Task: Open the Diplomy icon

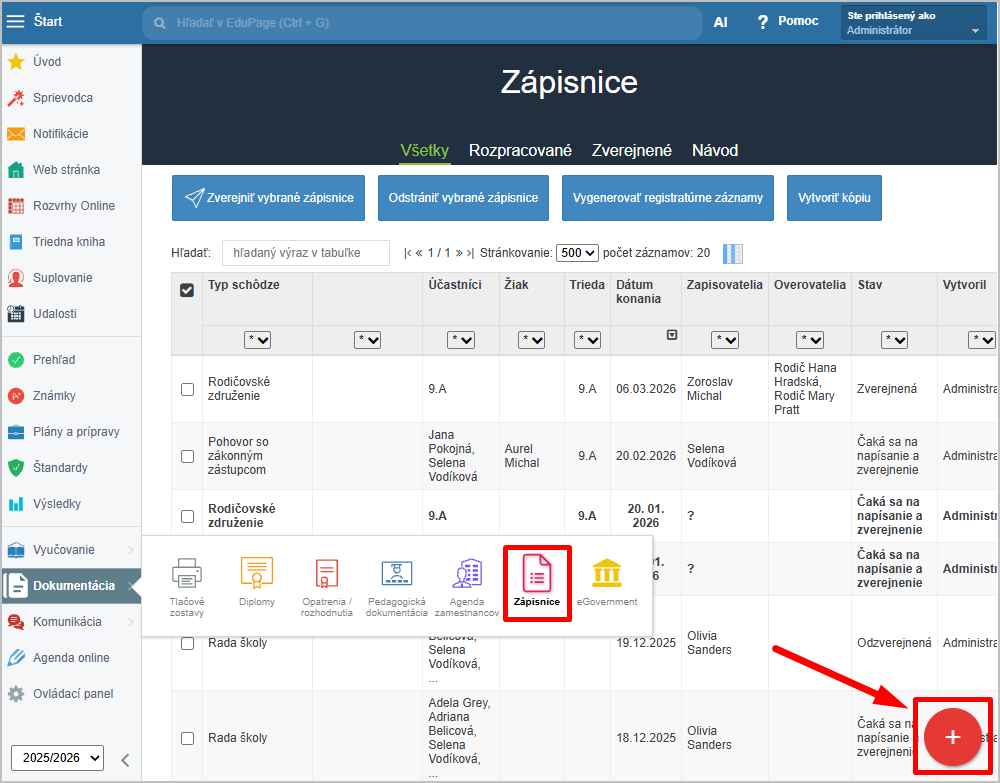Action: coord(257,581)
